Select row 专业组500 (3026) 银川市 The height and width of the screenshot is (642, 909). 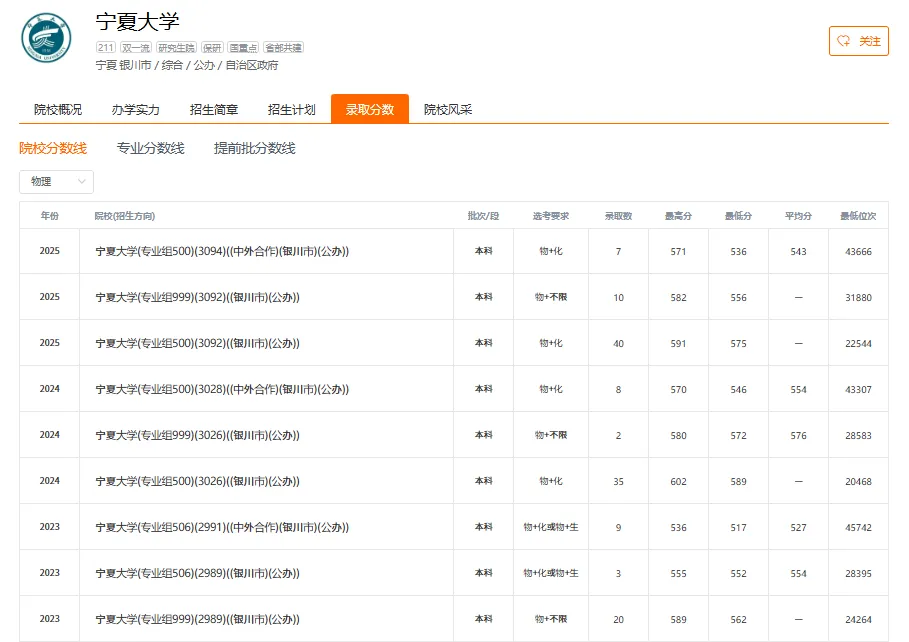(x=454, y=481)
